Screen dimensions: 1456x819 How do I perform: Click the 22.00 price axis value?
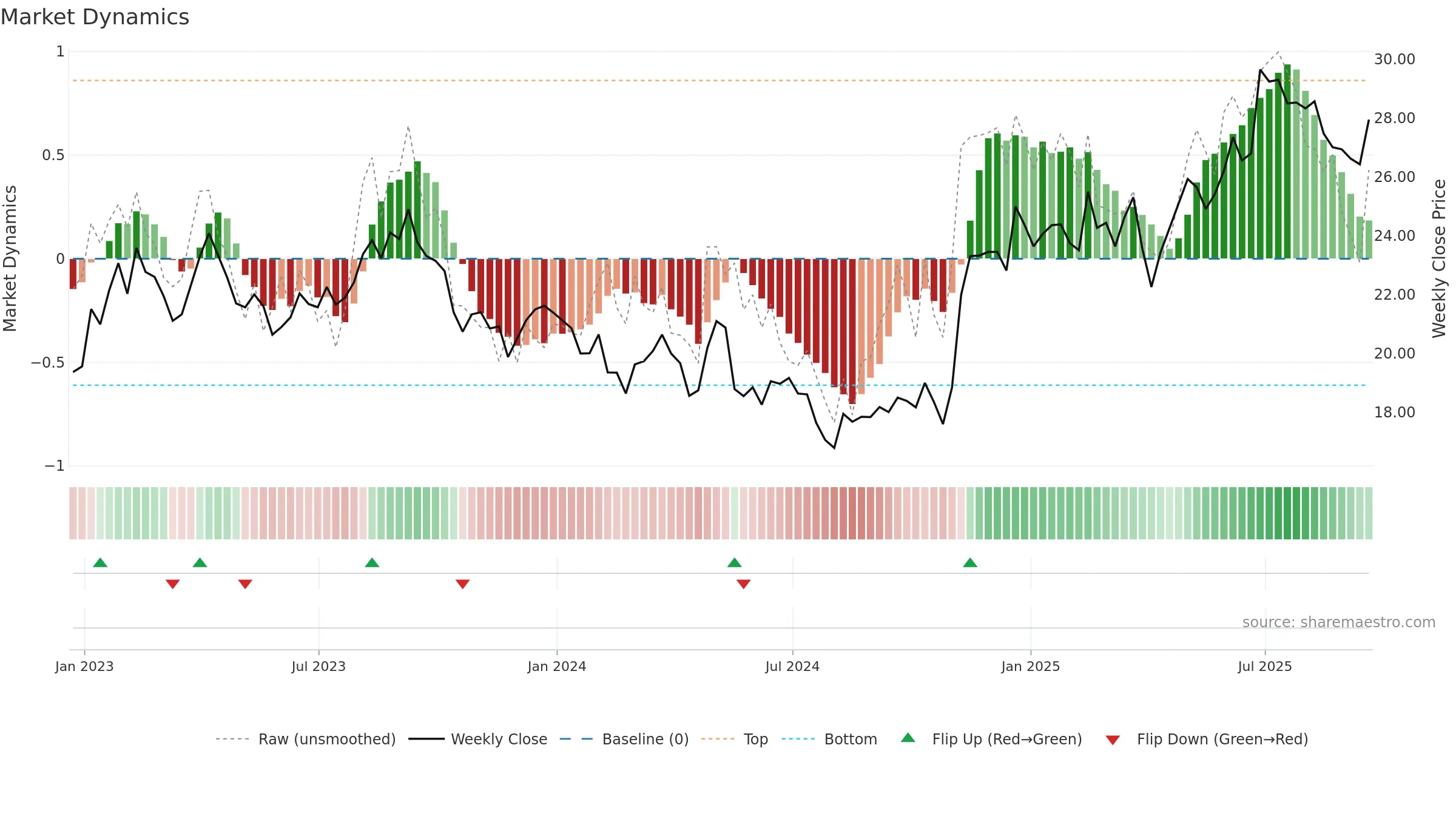point(1395,295)
